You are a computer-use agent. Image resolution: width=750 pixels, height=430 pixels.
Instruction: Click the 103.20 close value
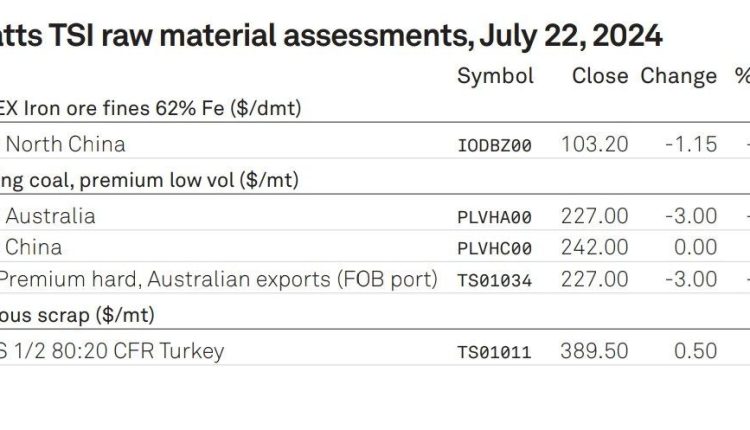[595, 144]
